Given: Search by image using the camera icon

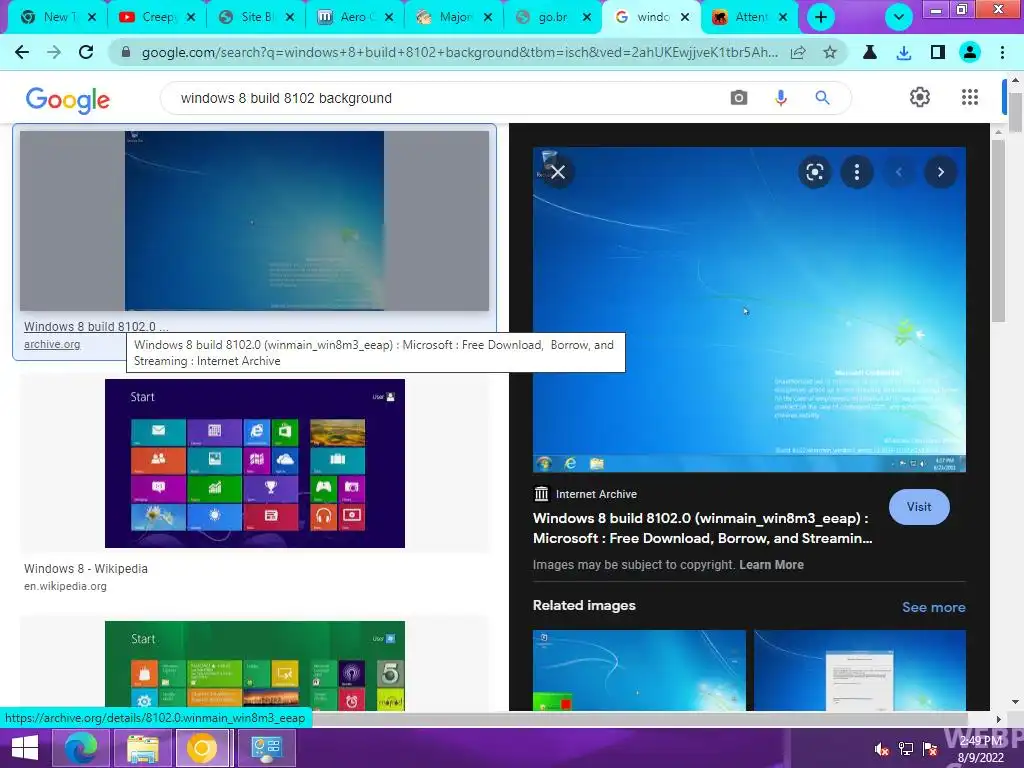Looking at the screenshot, I should [x=739, y=98].
